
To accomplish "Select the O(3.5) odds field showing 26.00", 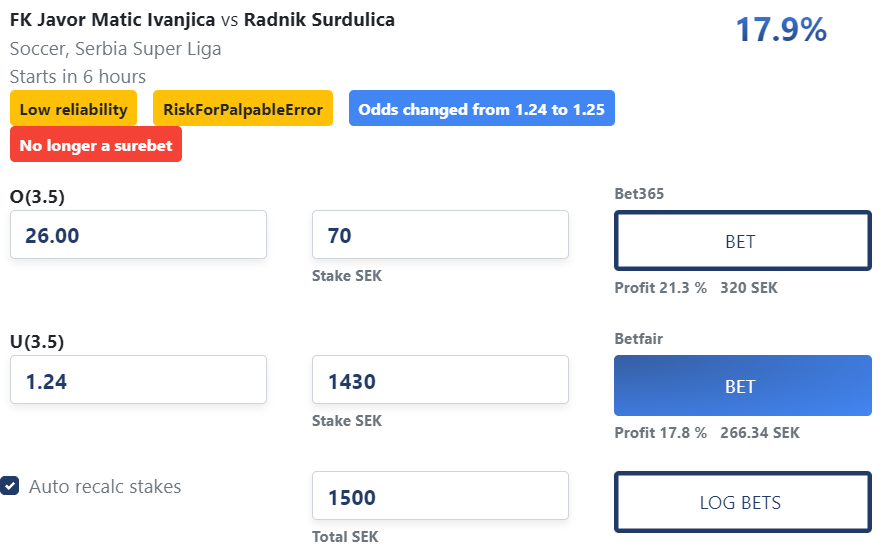I will point(138,235).
